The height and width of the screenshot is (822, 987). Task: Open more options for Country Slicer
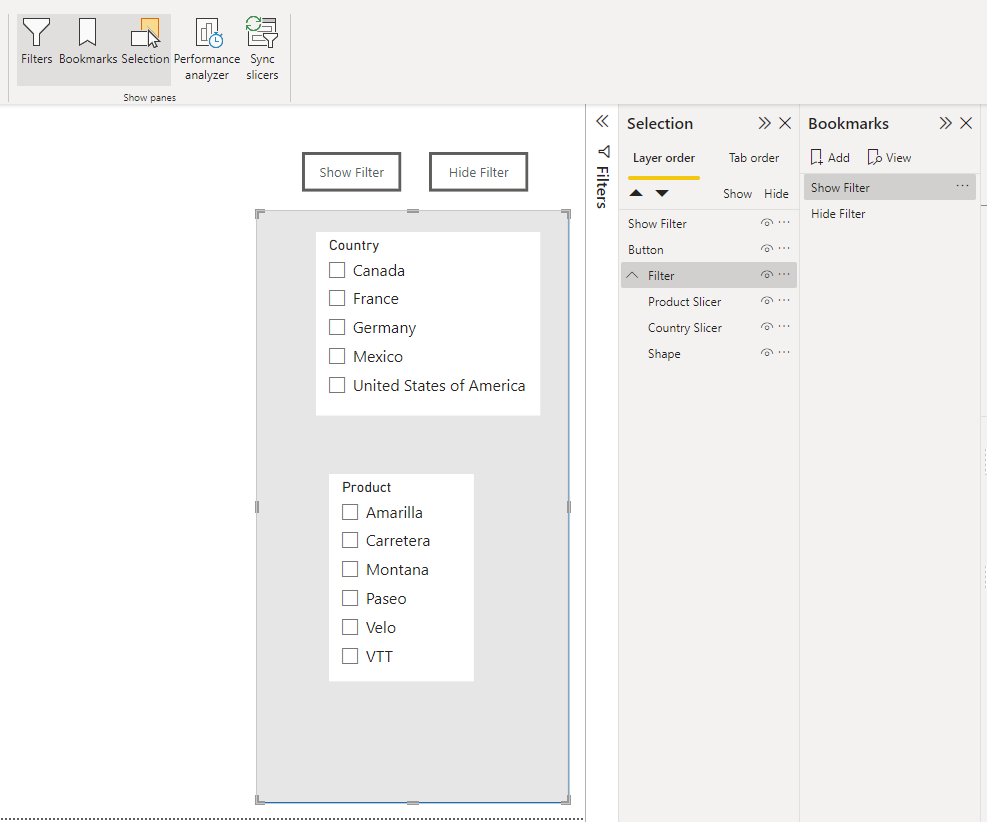(x=784, y=326)
